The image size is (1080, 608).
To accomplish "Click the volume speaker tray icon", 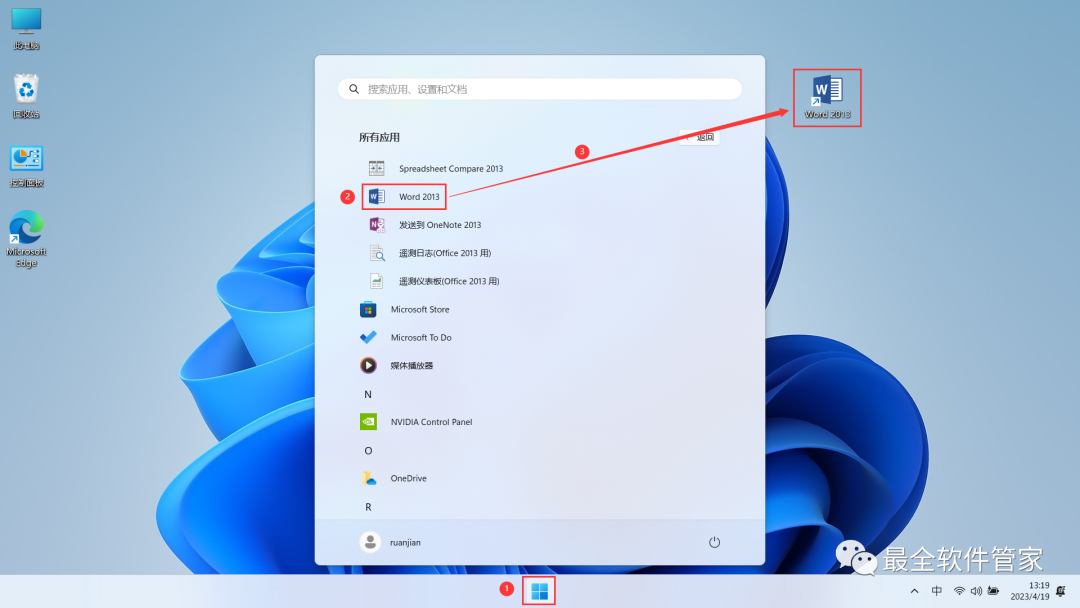I will 976,591.
